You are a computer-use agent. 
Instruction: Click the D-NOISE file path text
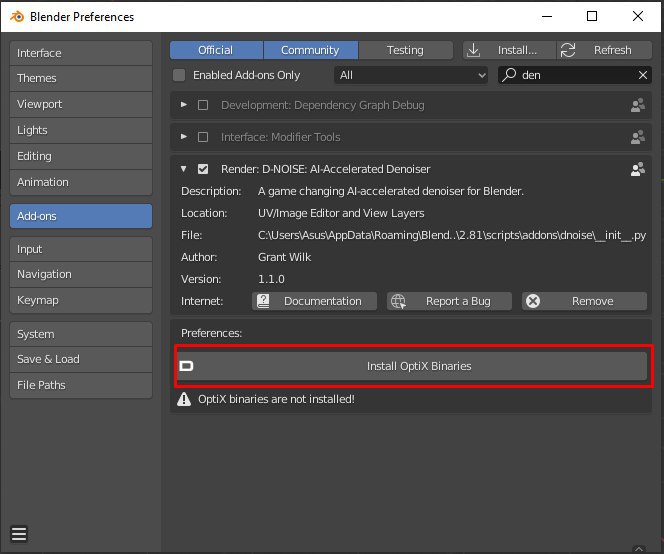click(x=452, y=235)
